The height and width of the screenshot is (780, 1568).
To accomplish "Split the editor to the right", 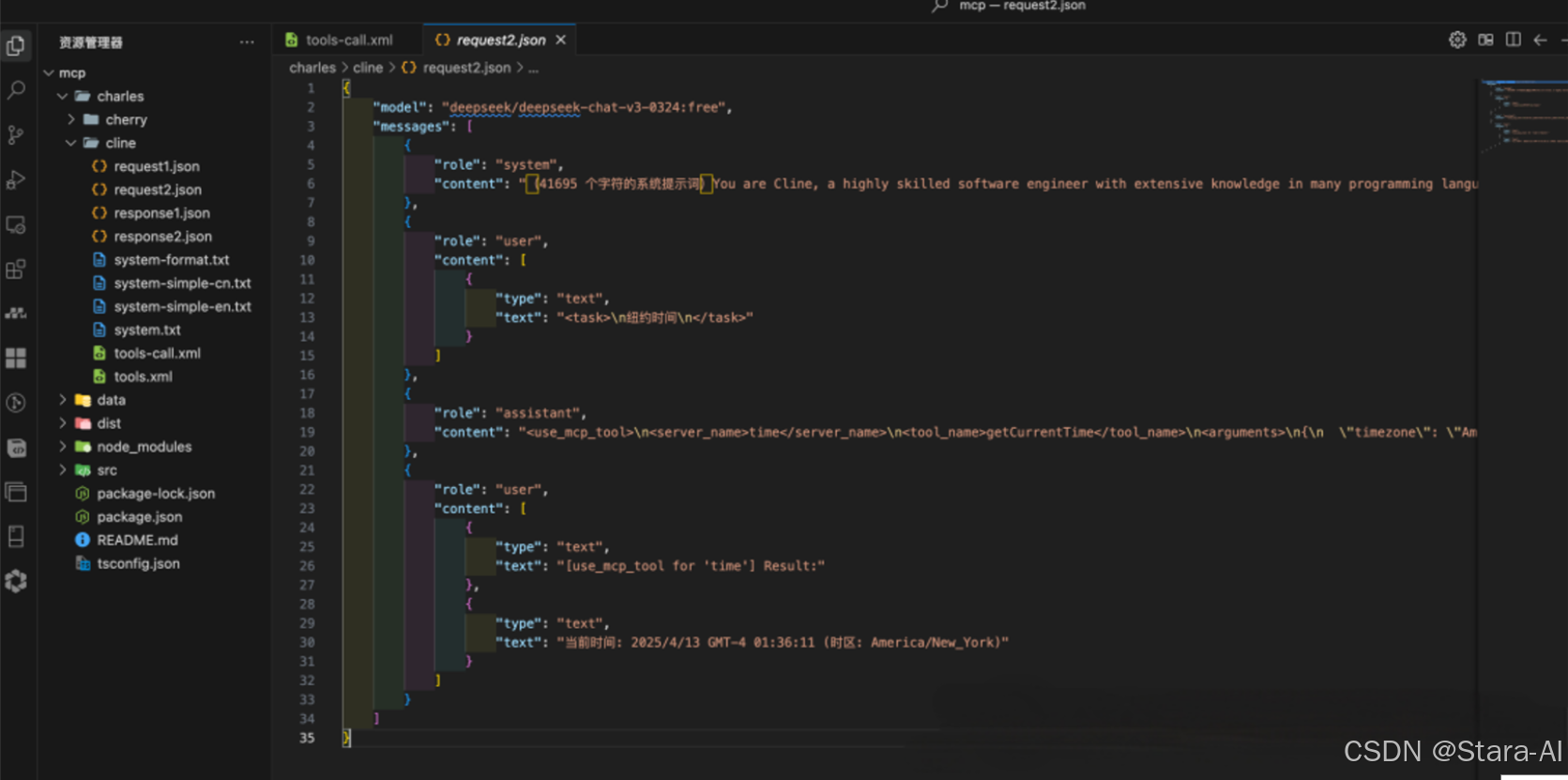I will (x=1513, y=39).
